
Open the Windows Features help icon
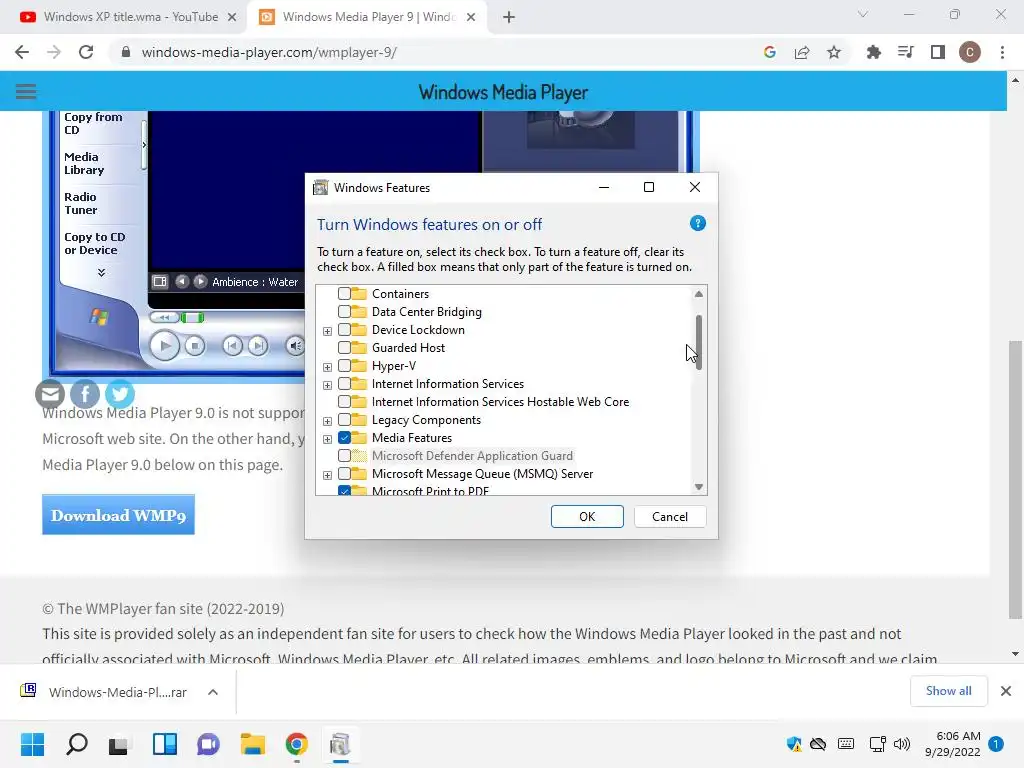point(697,223)
